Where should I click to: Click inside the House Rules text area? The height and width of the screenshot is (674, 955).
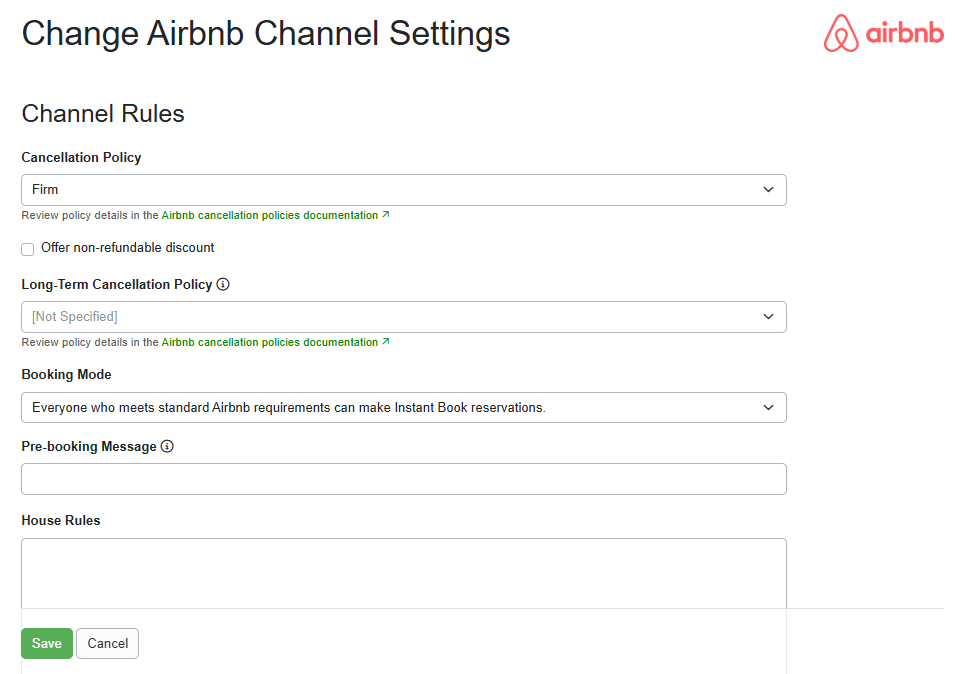[x=400, y=570]
